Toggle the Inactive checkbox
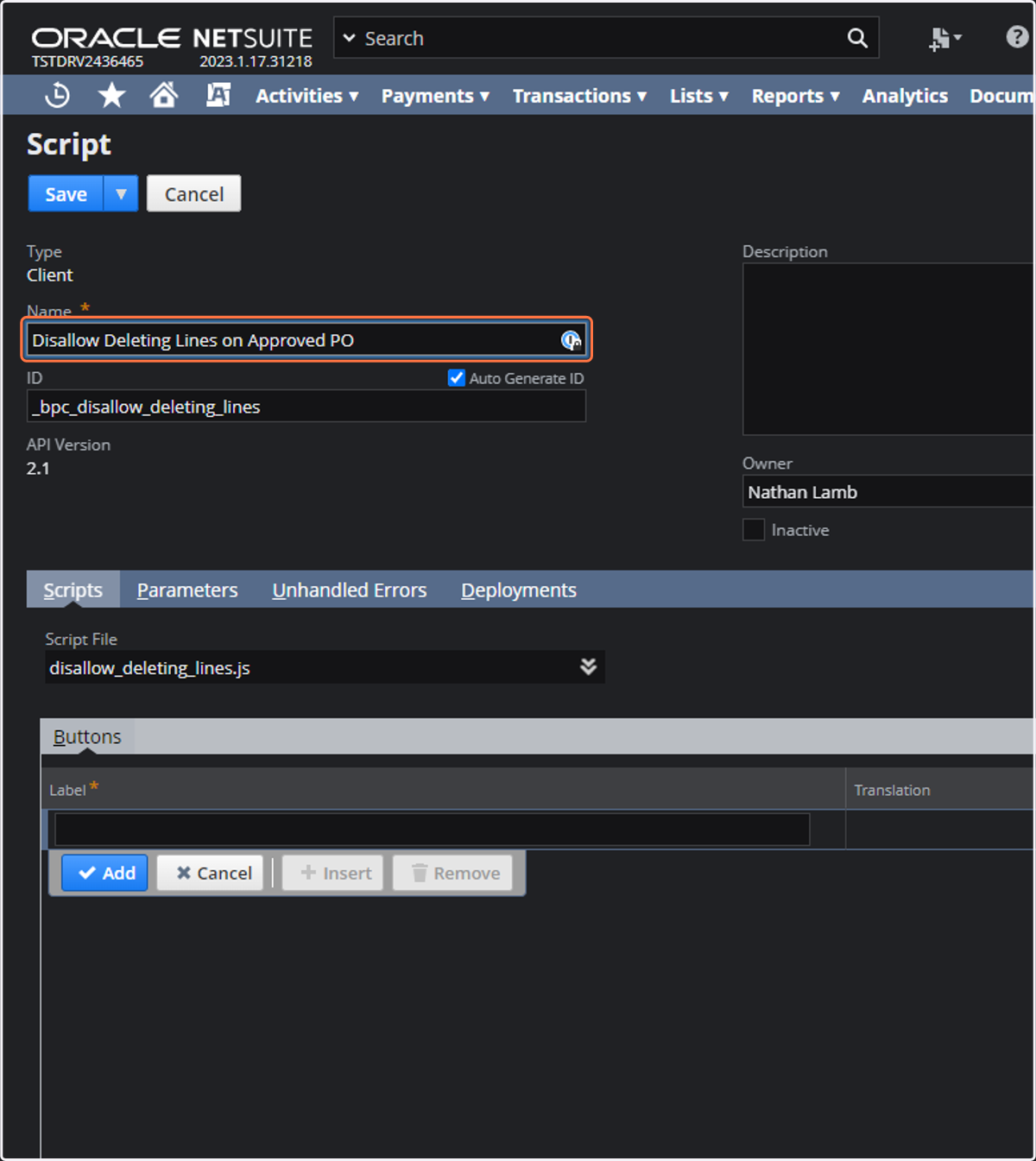This screenshot has width=1036, height=1161. tap(754, 530)
